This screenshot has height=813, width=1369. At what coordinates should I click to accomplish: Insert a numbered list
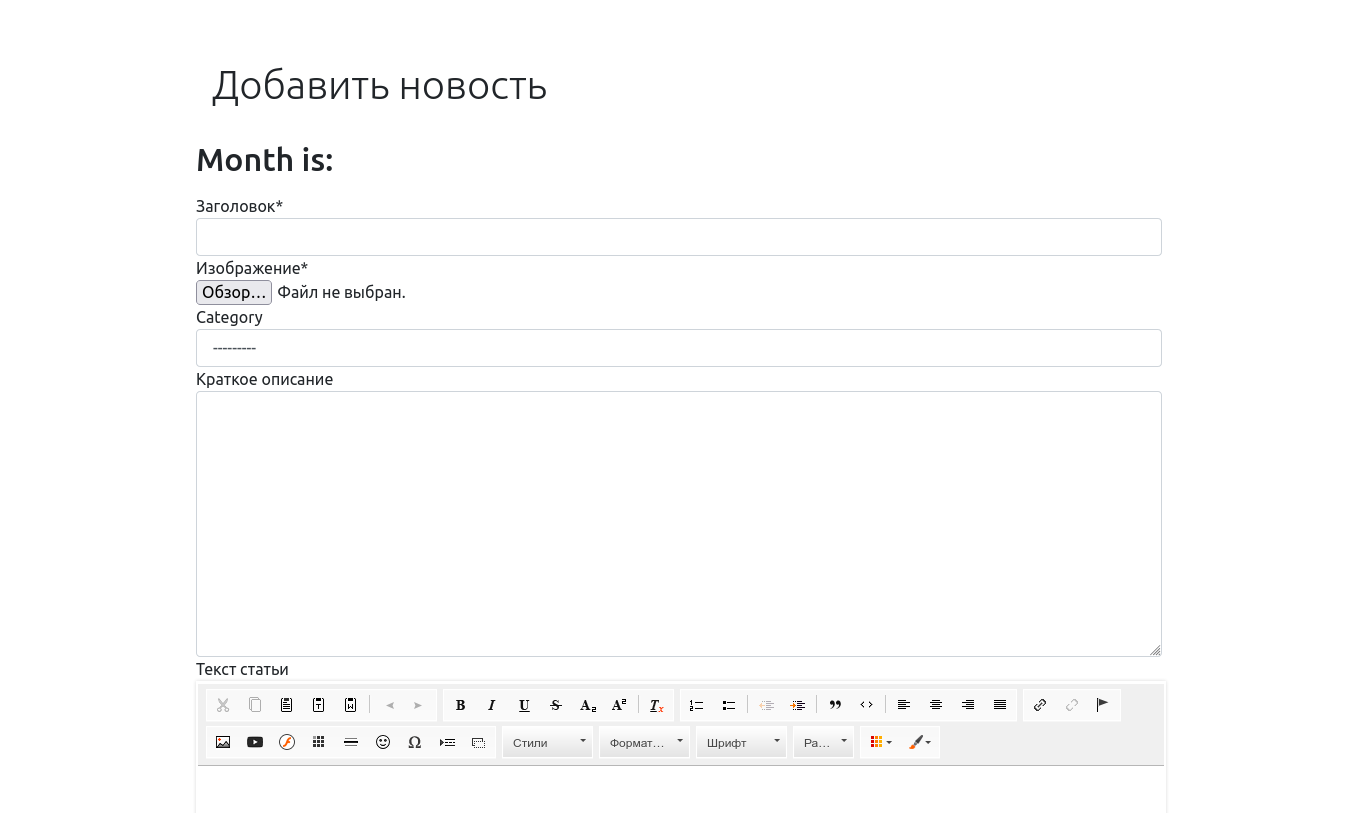697,705
